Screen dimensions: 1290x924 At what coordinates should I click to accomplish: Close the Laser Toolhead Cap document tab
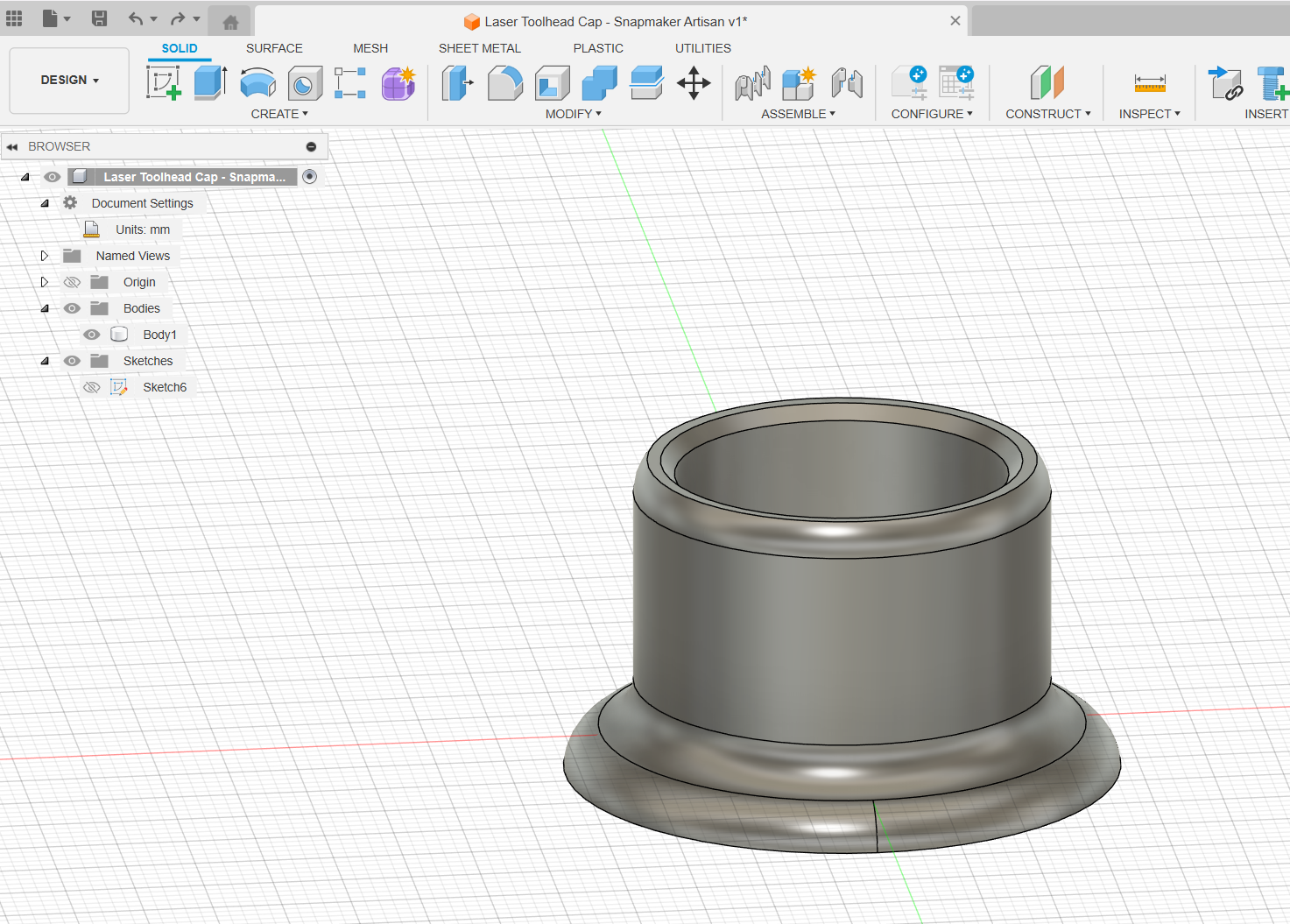955,21
